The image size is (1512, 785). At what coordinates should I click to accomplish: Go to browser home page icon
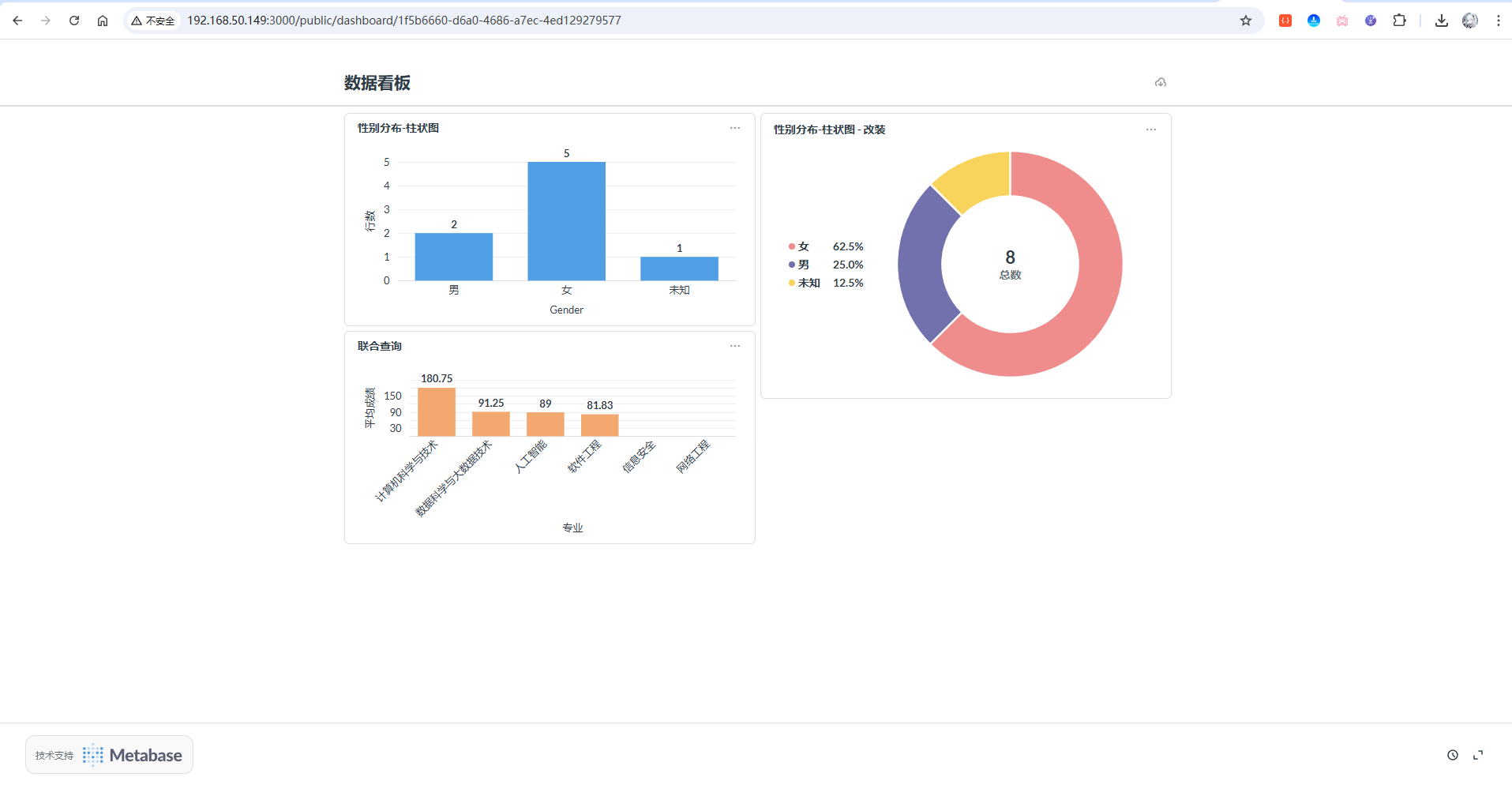103,21
